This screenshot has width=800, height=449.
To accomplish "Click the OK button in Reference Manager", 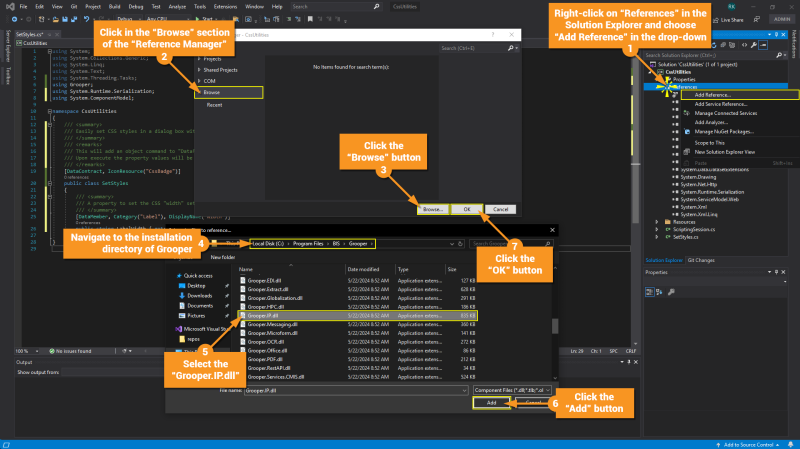I will click(x=467, y=209).
